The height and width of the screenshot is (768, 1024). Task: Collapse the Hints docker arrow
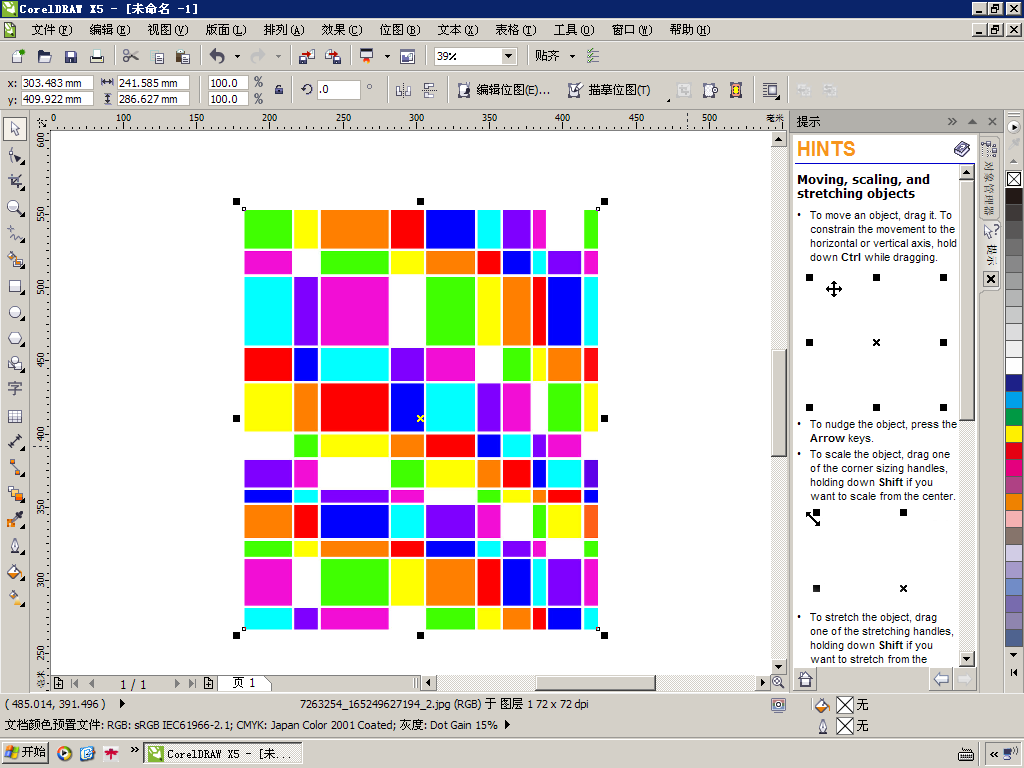tap(972, 121)
